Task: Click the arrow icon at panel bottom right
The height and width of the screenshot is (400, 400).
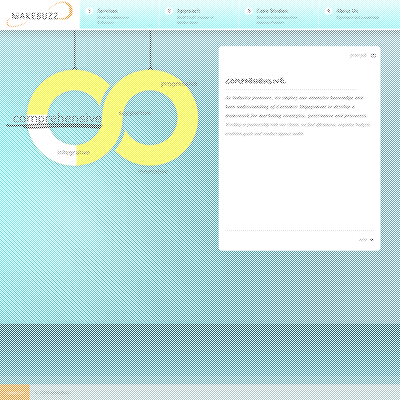Action: pyautogui.click(x=372, y=240)
